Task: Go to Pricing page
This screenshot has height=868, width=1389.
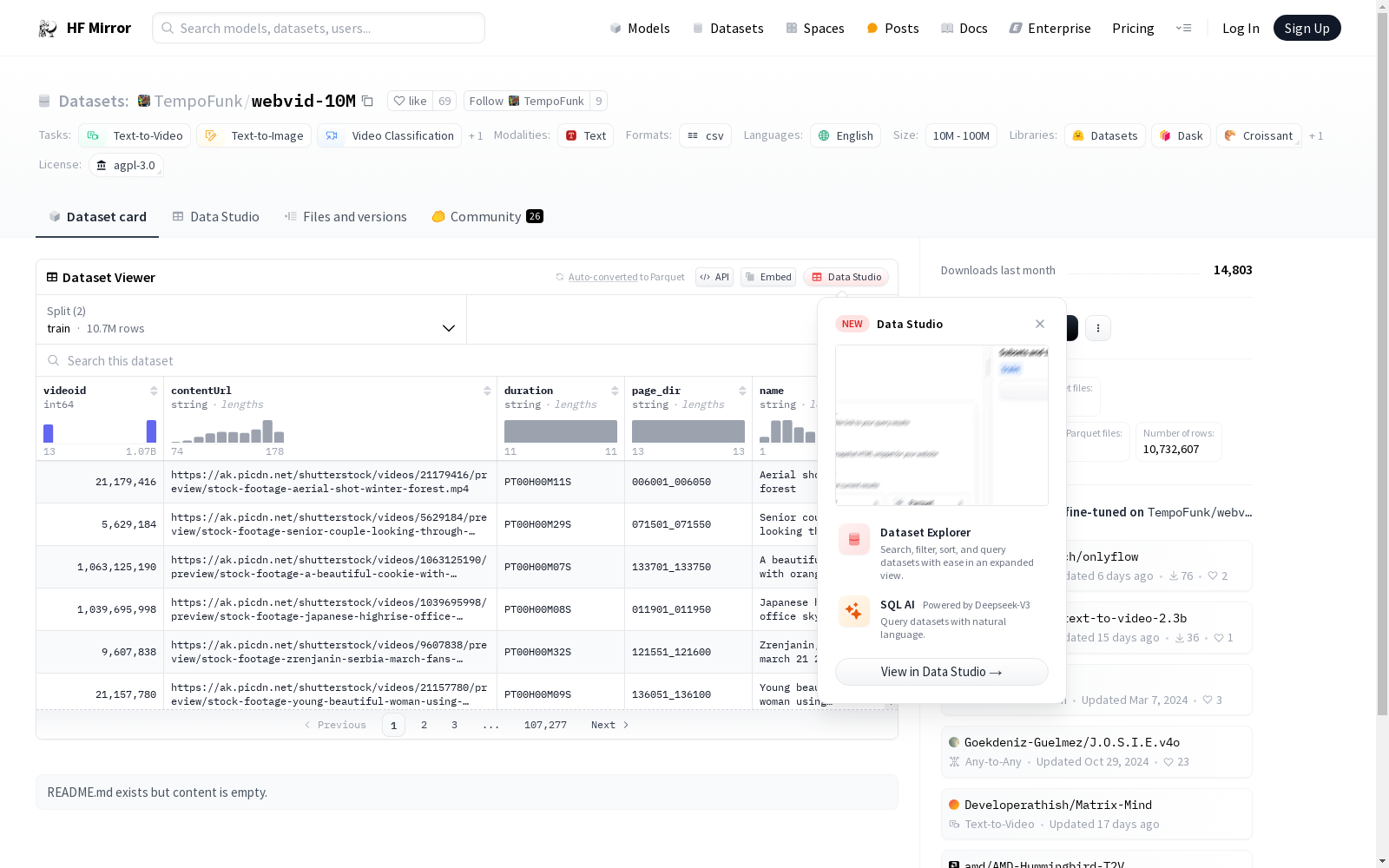Action: [1133, 29]
